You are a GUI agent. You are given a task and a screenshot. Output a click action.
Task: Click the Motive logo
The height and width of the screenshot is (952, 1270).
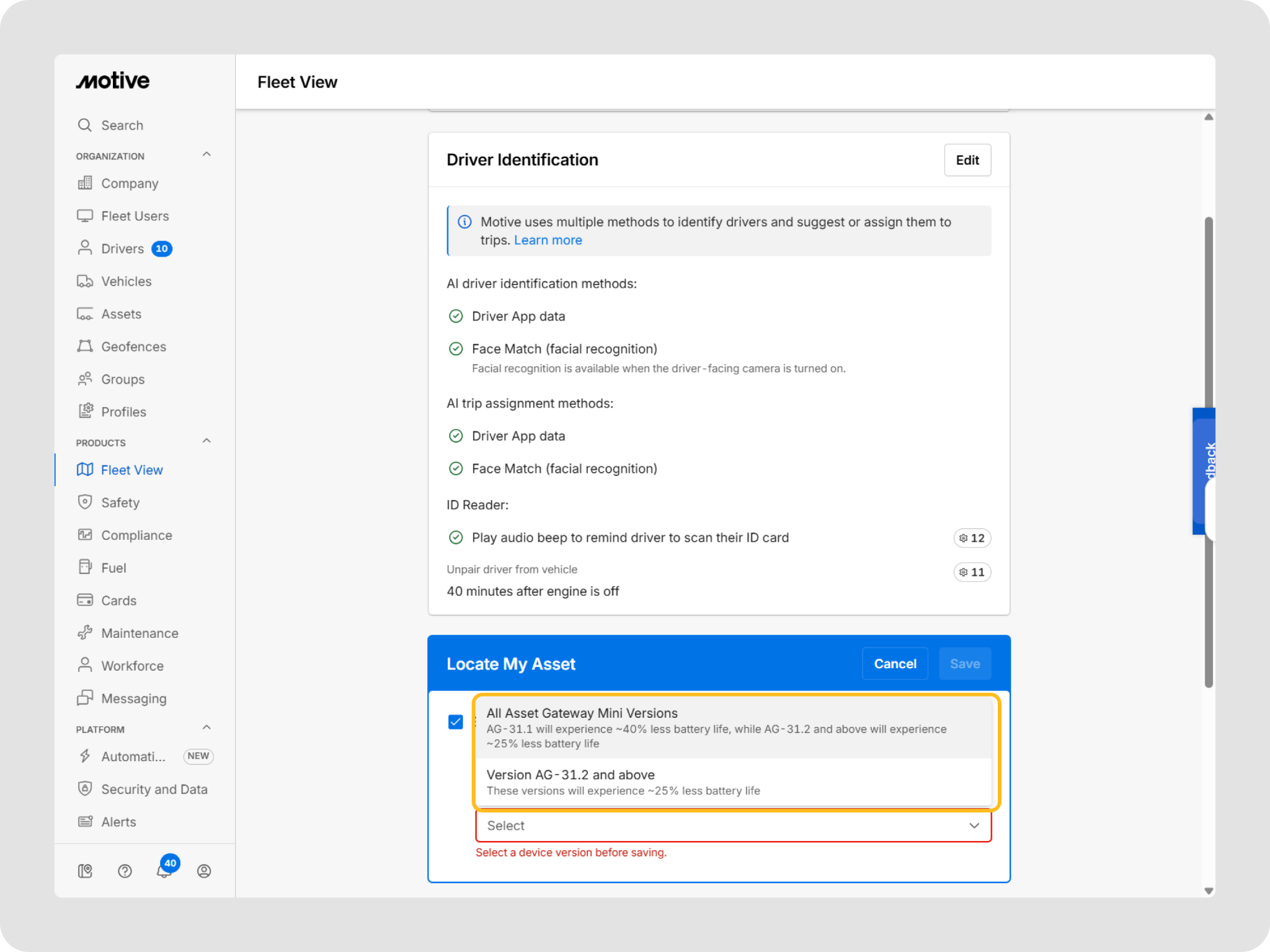[113, 81]
